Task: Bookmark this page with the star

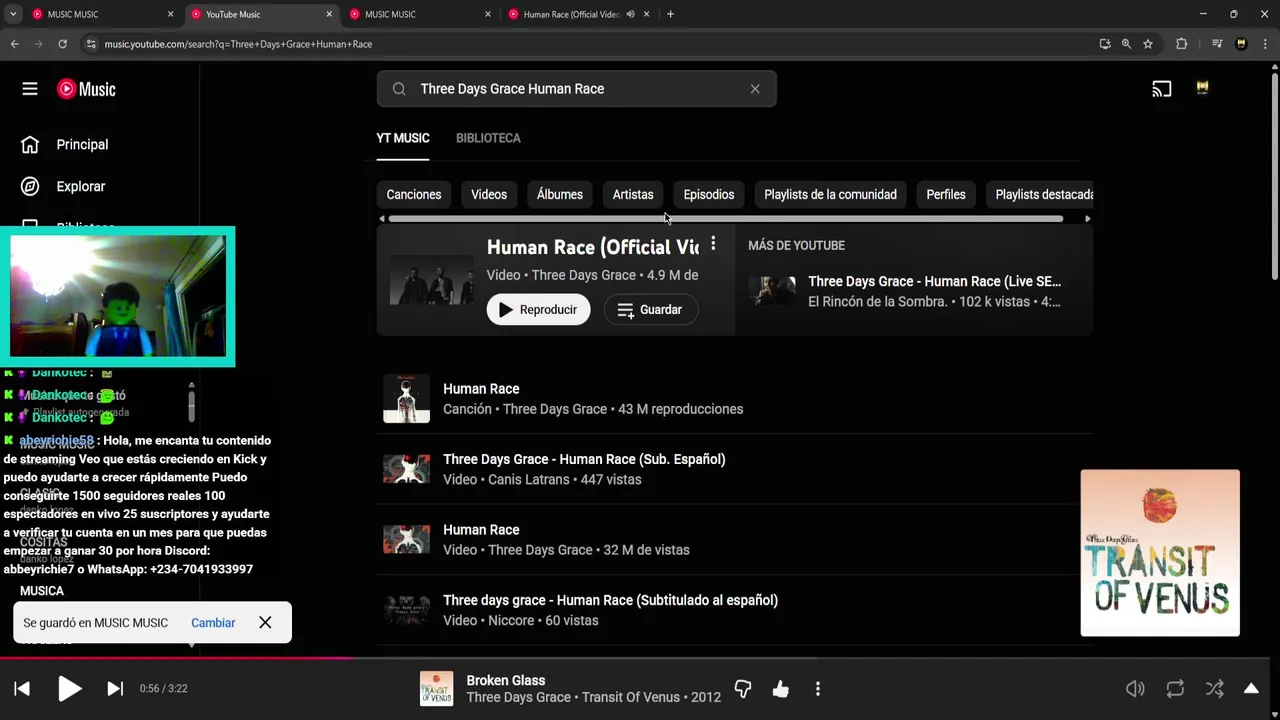Action: pyautogui.click(x=1148, y=44)
